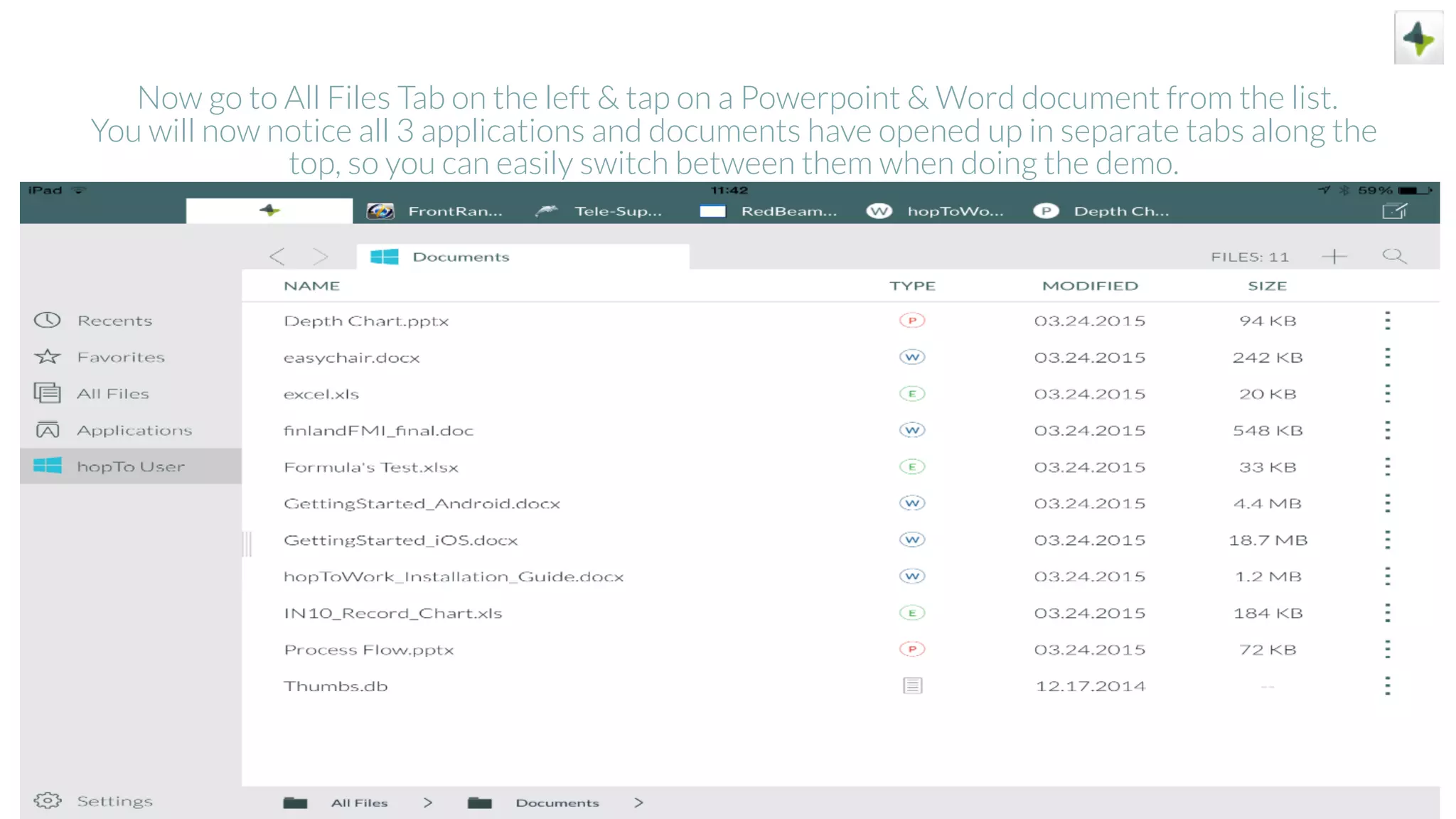The width and height of the screenshot is (1456, 819).
Task: Open Process Flow.pptx
Action: click(368, 650)
